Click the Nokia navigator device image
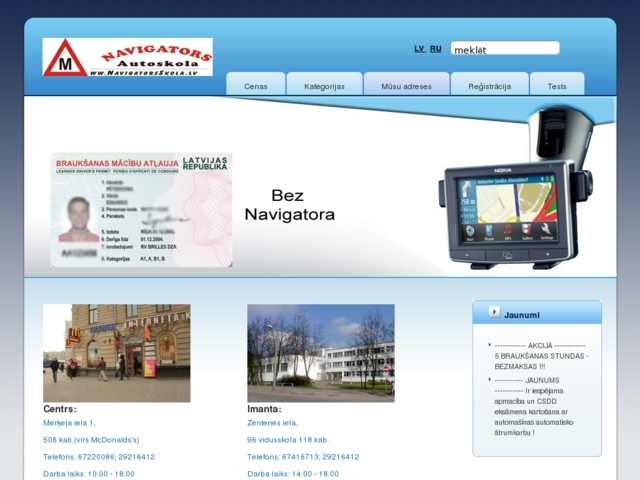 (x=516, y=188)
